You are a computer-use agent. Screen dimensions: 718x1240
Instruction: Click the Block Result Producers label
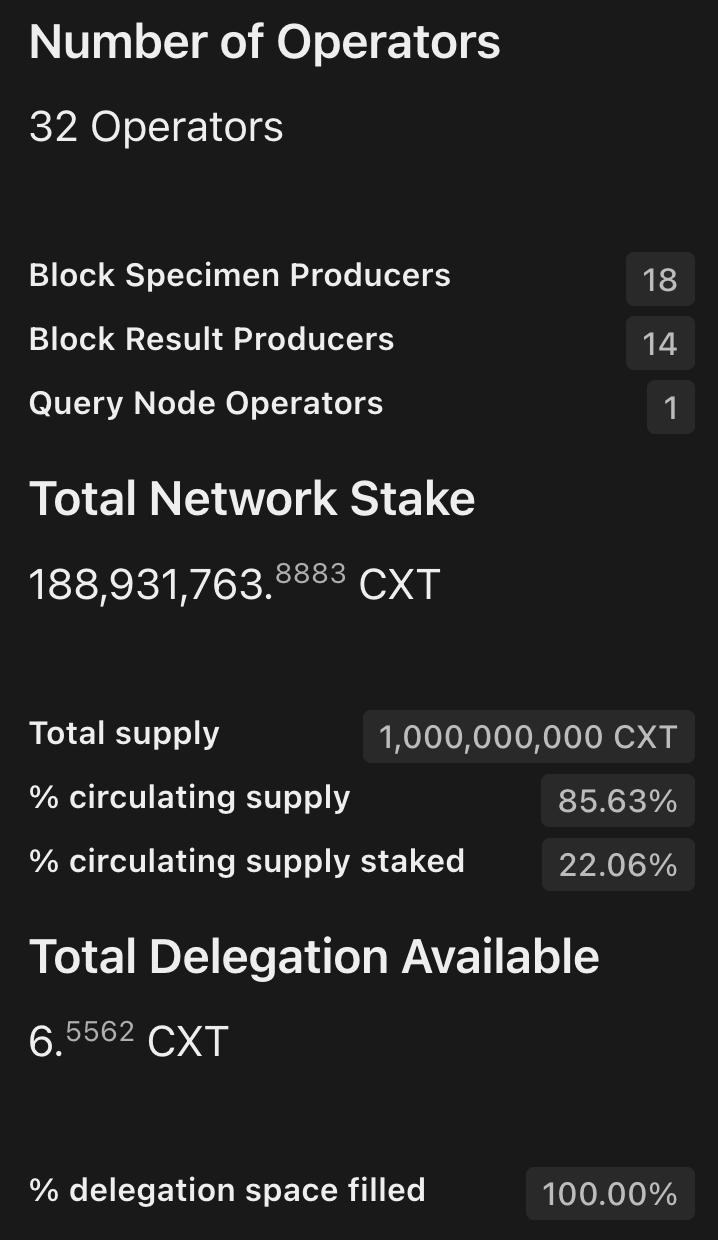point(212,339)
